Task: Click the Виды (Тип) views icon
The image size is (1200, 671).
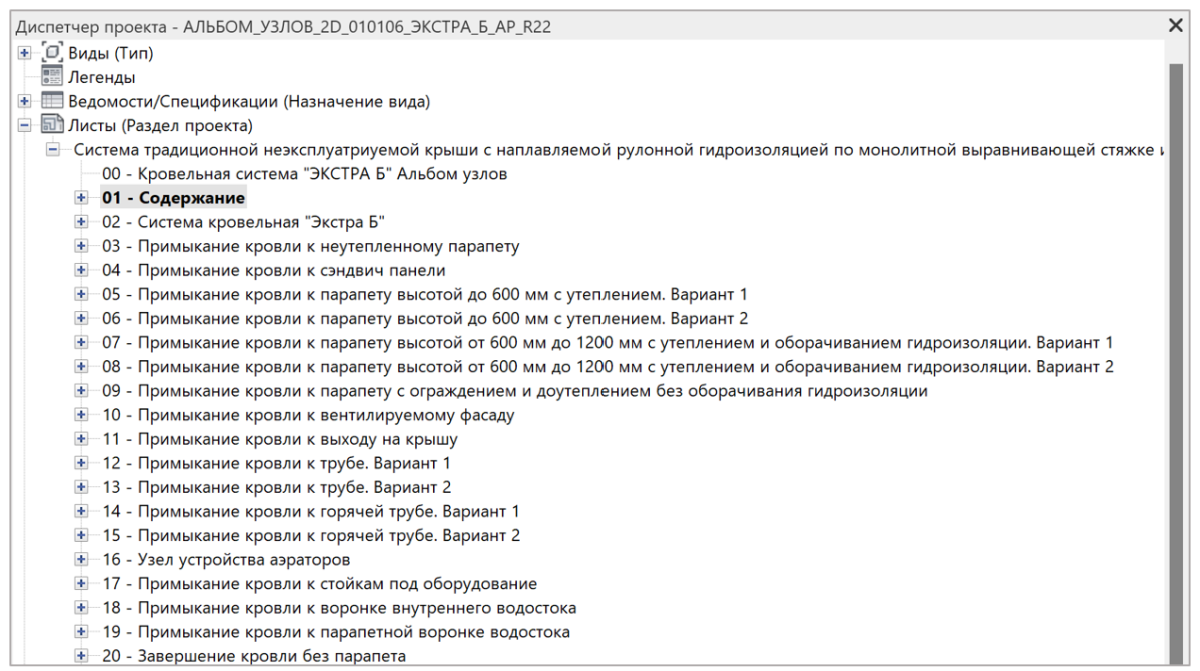Action: (x=50, y=53)
